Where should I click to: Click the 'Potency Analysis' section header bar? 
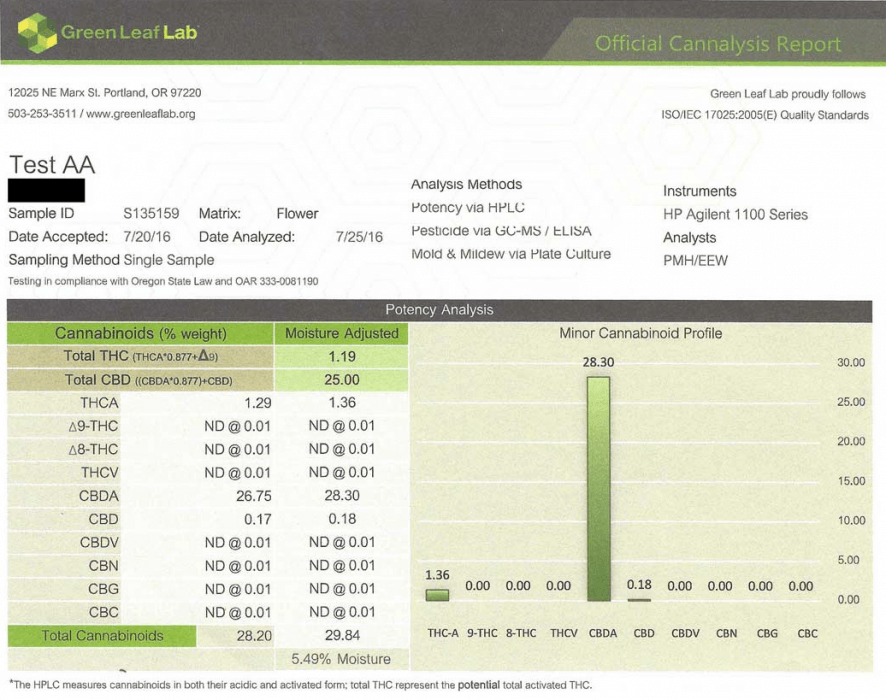coord(439,310)
